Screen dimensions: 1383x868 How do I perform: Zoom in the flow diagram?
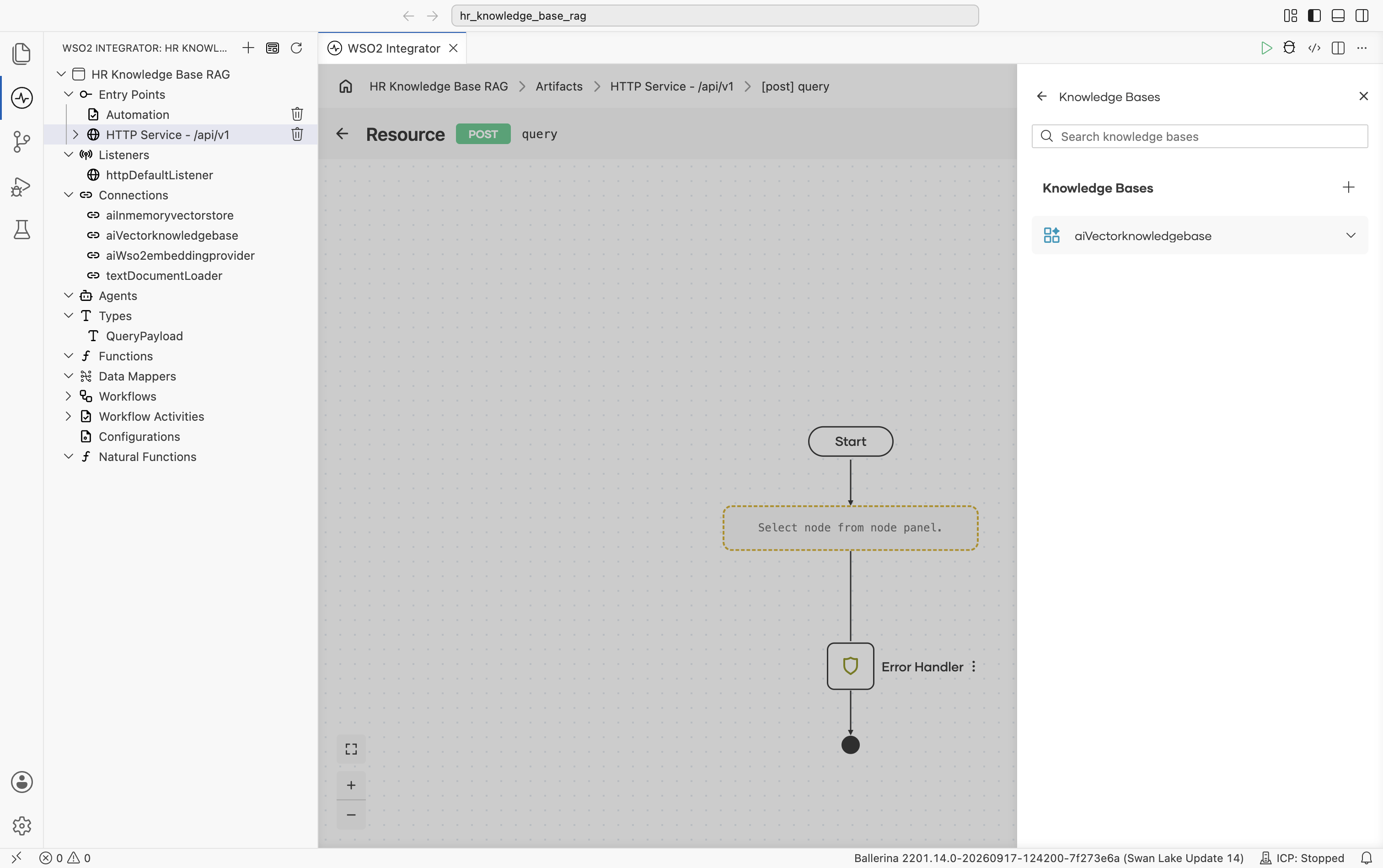pyautogui.click(x=351, y=785)
